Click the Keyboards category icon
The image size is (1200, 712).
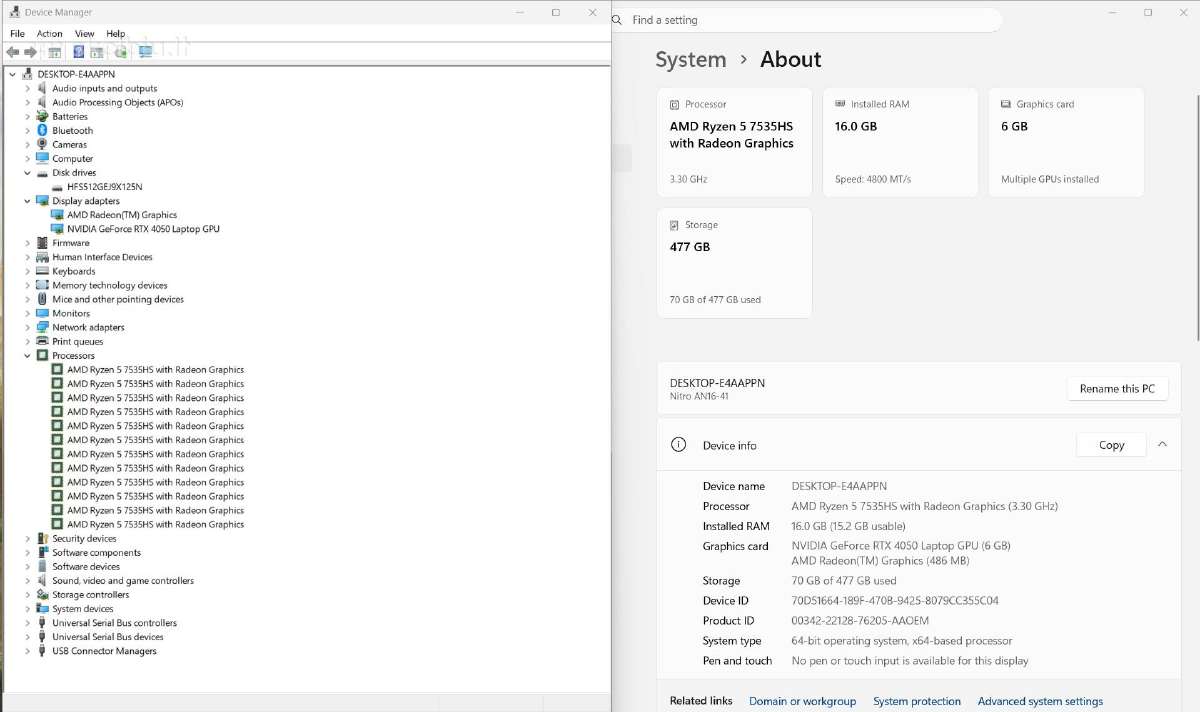pyautogui.click(x=42, y=271)
